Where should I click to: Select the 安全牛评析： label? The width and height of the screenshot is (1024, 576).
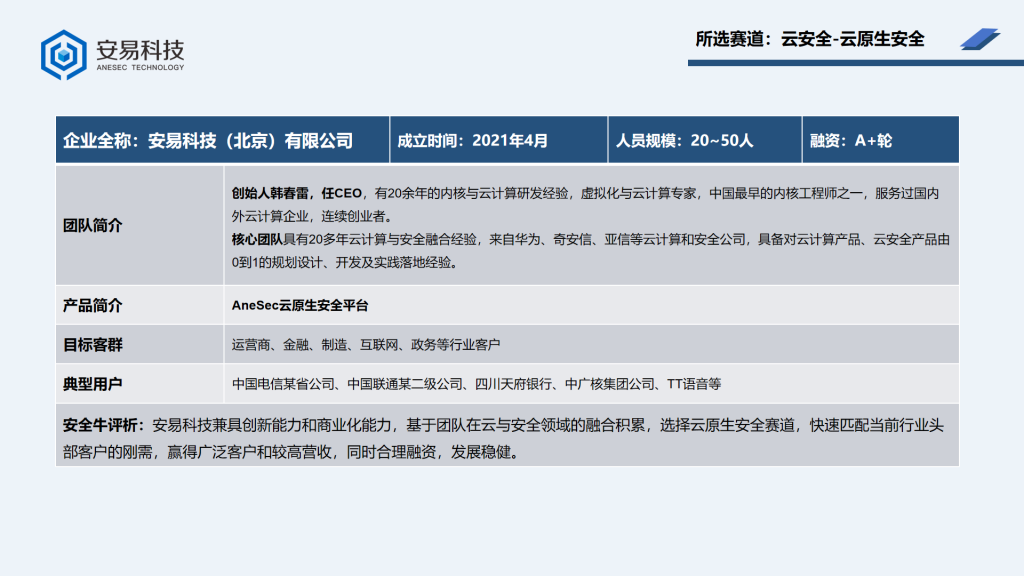pos(104,426)
